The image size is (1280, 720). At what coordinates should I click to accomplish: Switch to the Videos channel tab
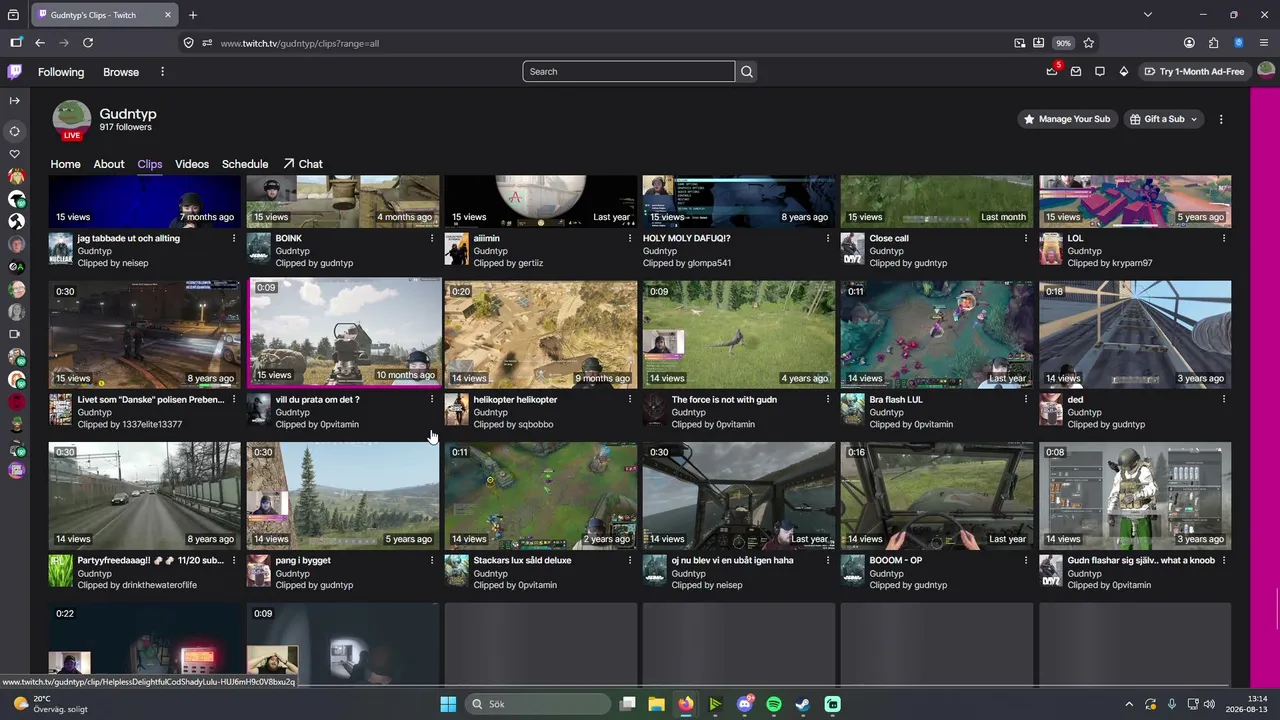tap(192, 164)
